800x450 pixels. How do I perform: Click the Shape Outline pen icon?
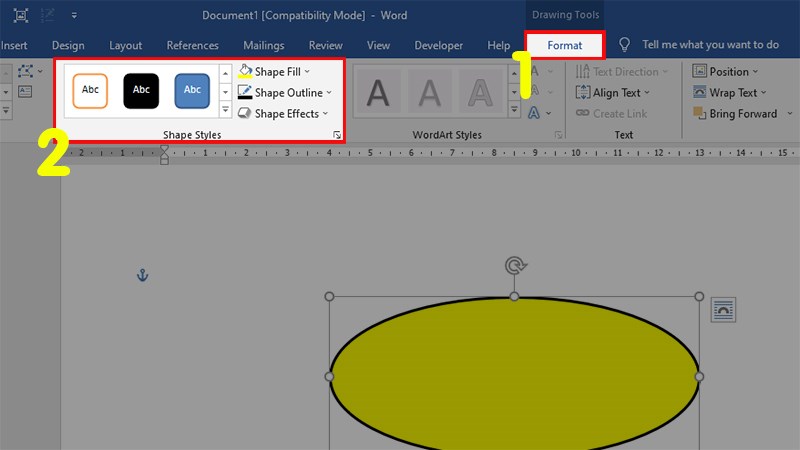coord(245,93)
